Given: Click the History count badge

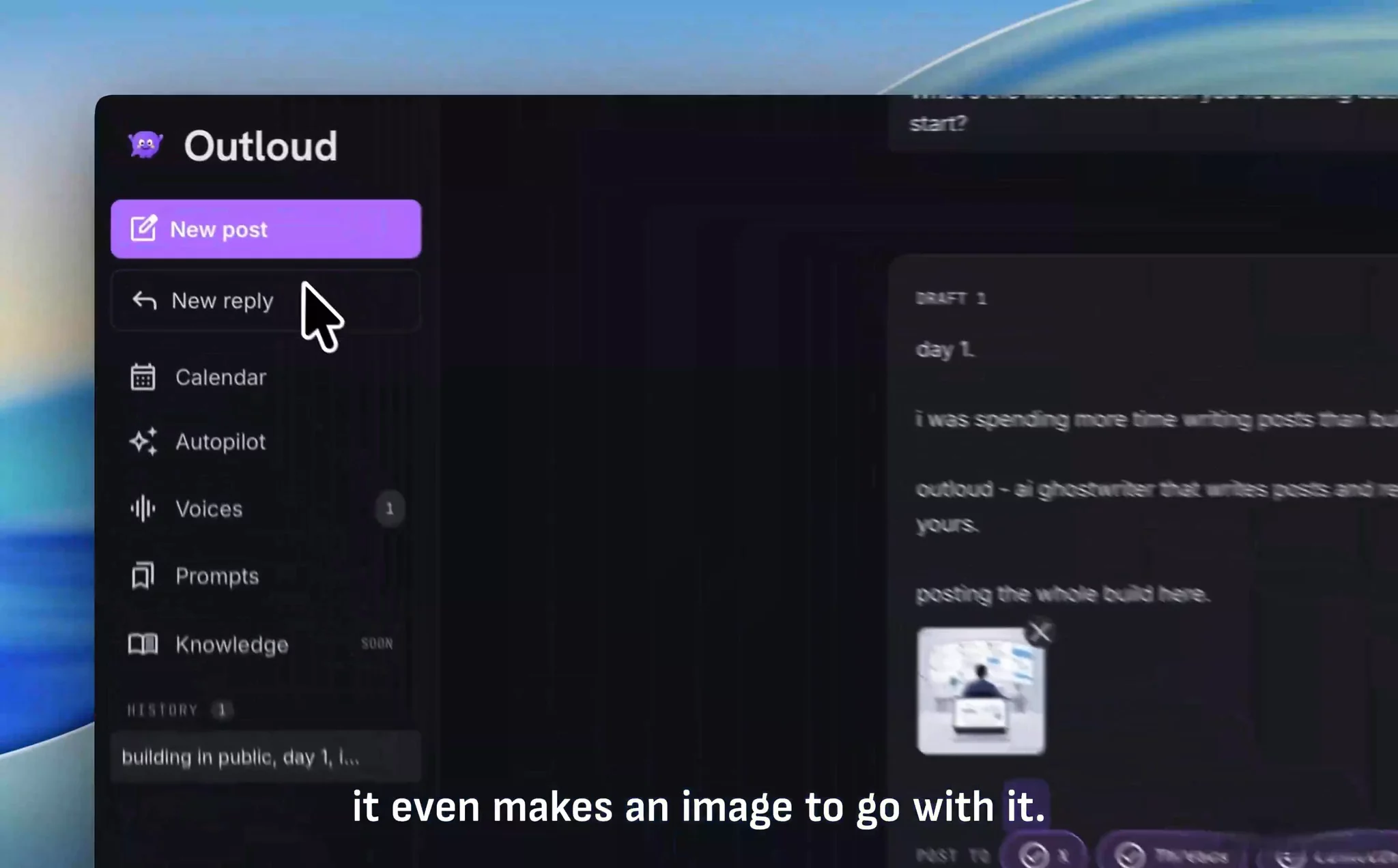Looking at the screenshot, I should pyautogui.click(x=222, y=710).
